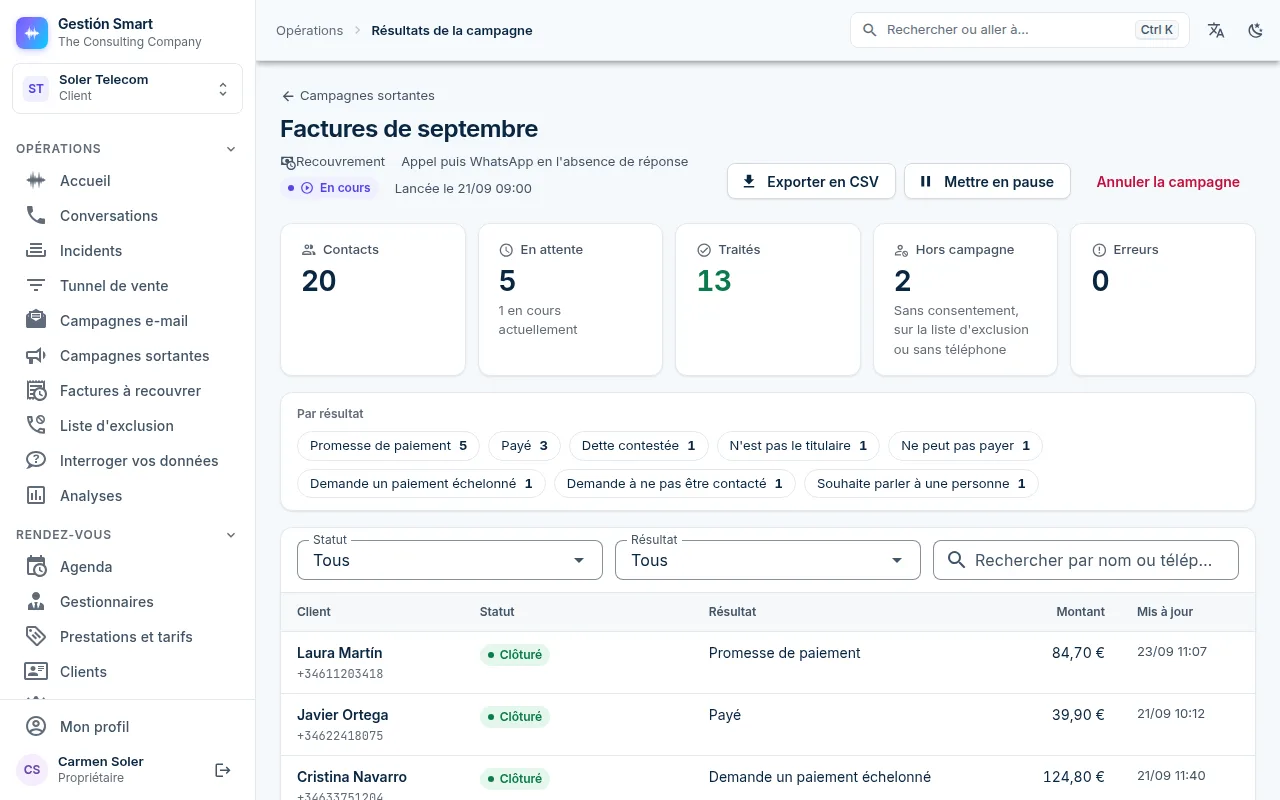Image resolution: width=1280 pixels, height=800 pixels.
Task: Click the Analyses chart icon
Action: 36,496
